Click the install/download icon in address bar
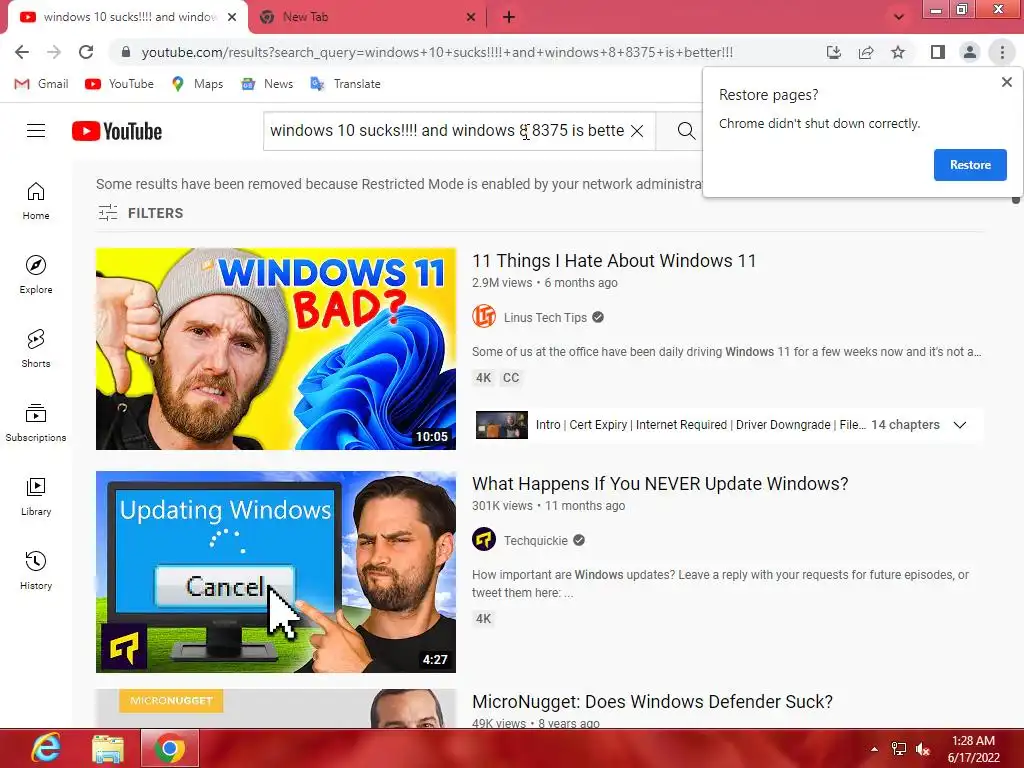The height and width of the screenshot is (768, 1024). pyautogui.click(x=834, y=52)
